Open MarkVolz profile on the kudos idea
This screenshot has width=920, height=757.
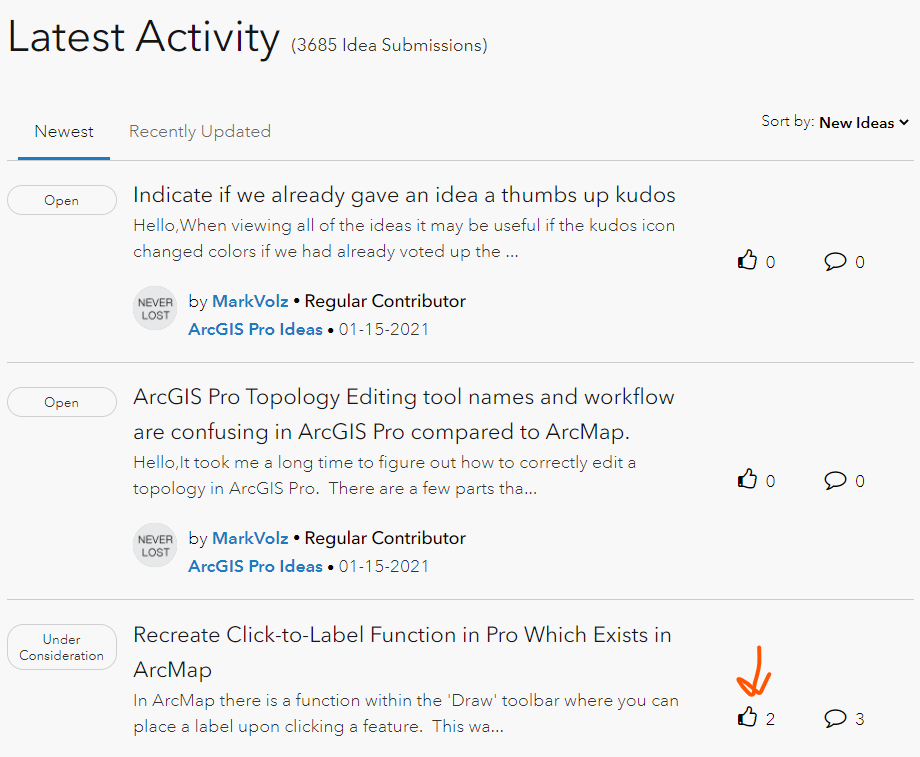(250, 301)
